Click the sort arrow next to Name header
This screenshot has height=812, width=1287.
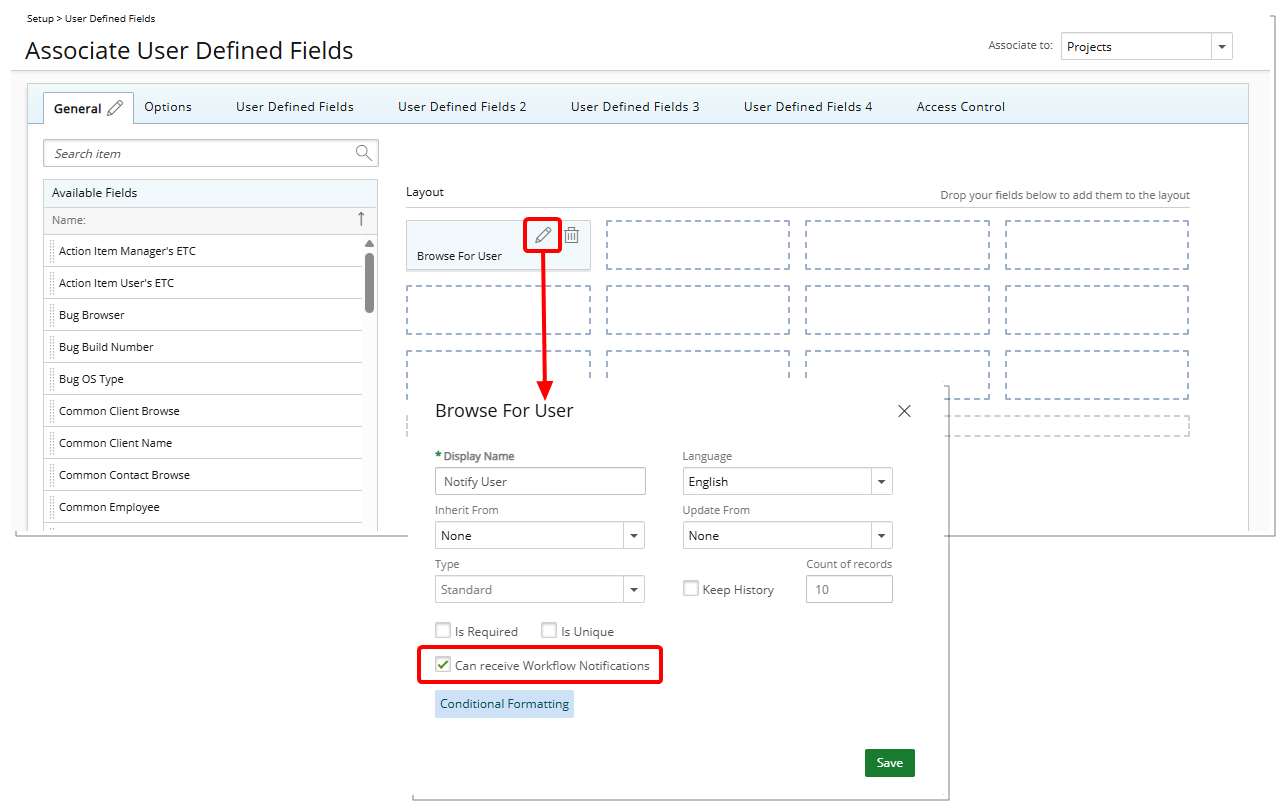(361, 219)
